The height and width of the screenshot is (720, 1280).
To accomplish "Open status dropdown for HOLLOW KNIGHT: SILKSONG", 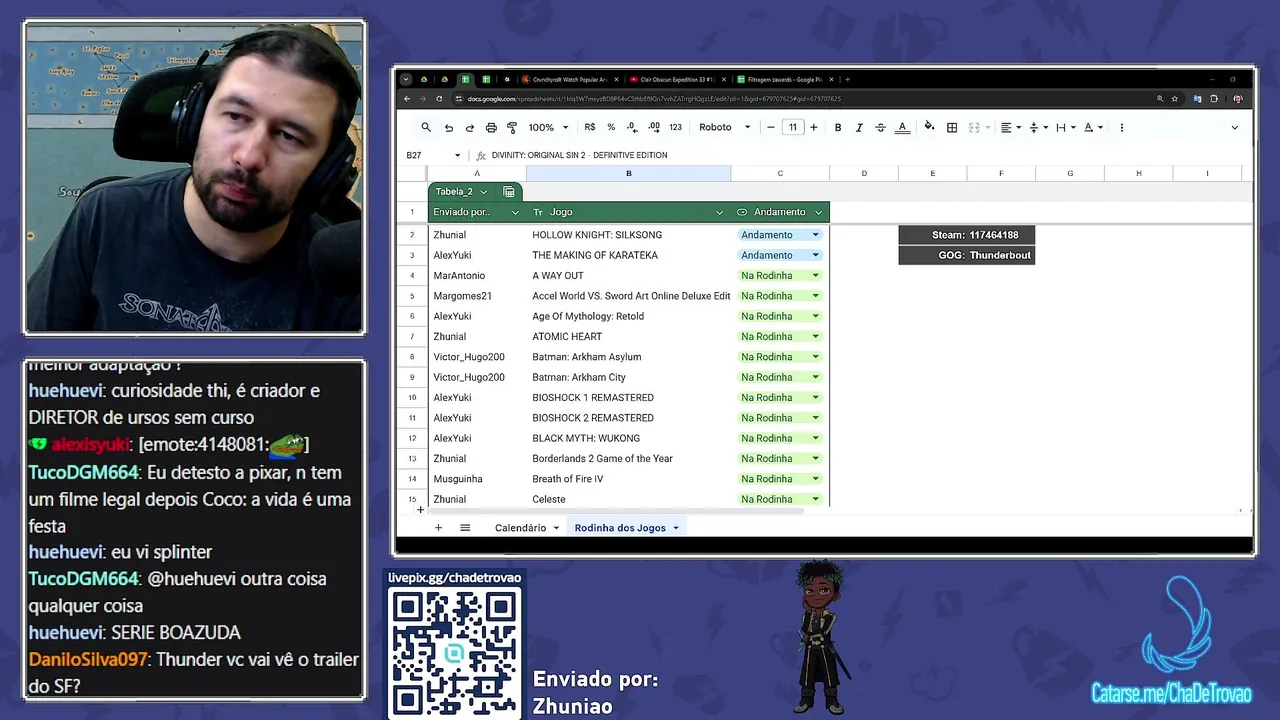I will [x=815, y=235].
